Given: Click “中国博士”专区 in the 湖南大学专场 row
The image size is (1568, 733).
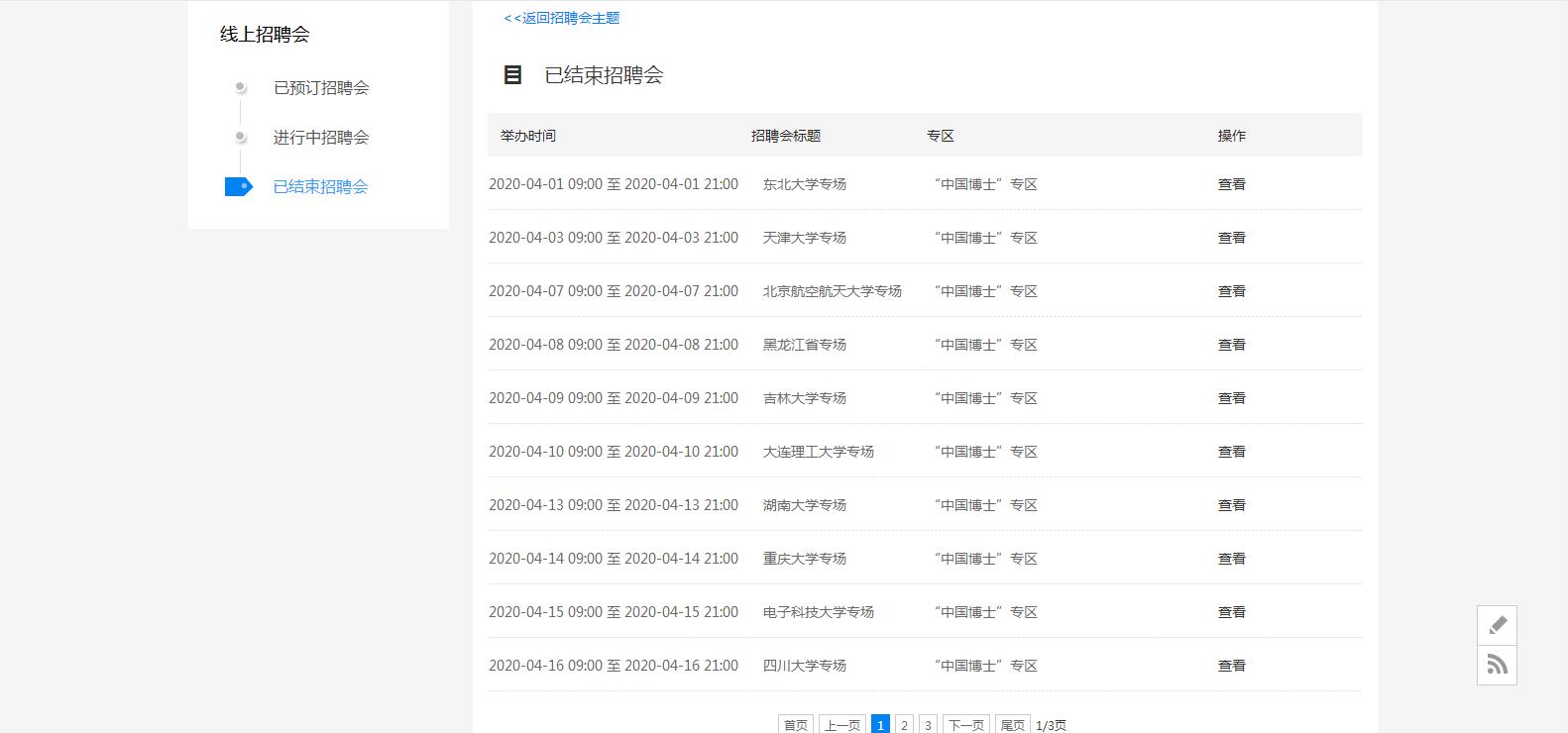Looking at the screenshot, I should (985, 505).
